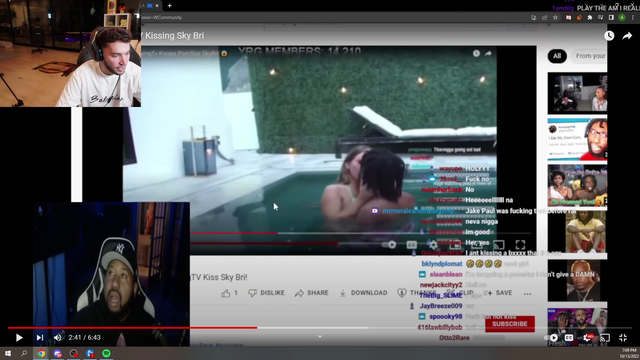Open the first recommended video thumbnail

pos(577,93)
